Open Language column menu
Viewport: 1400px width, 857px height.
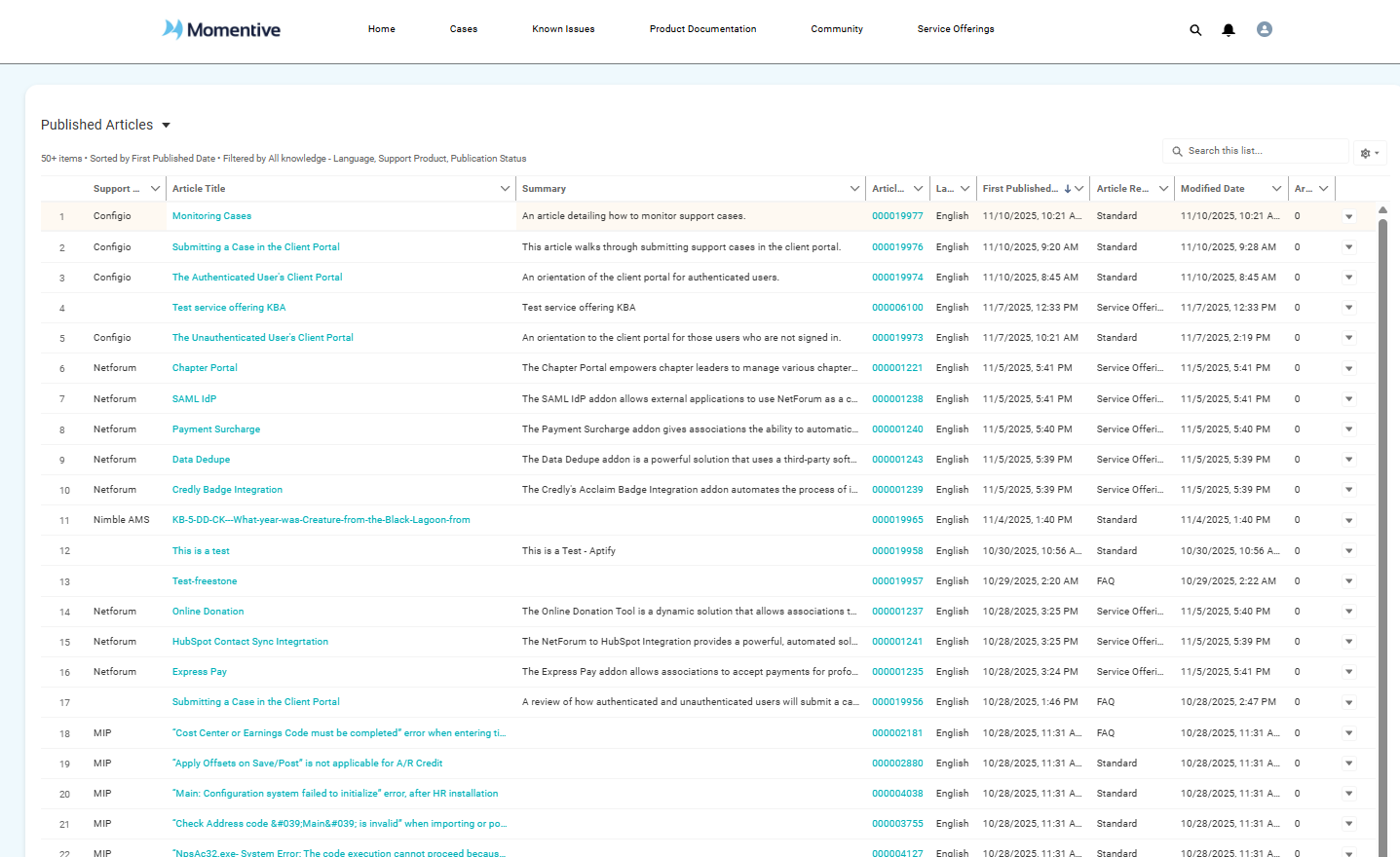965,189
